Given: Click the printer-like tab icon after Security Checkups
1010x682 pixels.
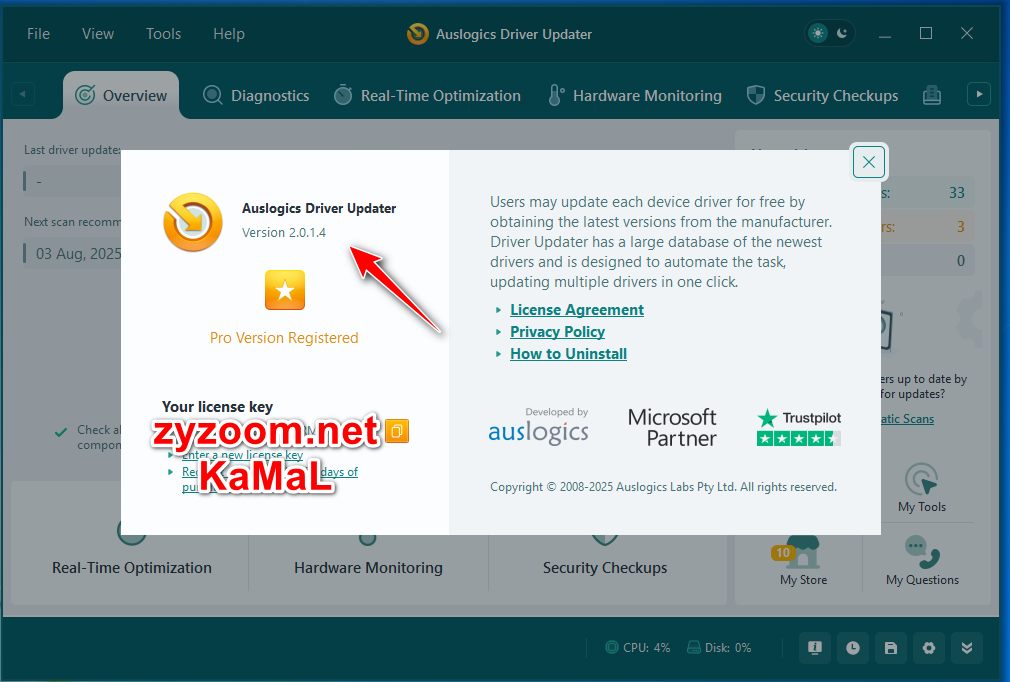Looking at the screenshot, I should click(931, 95).
